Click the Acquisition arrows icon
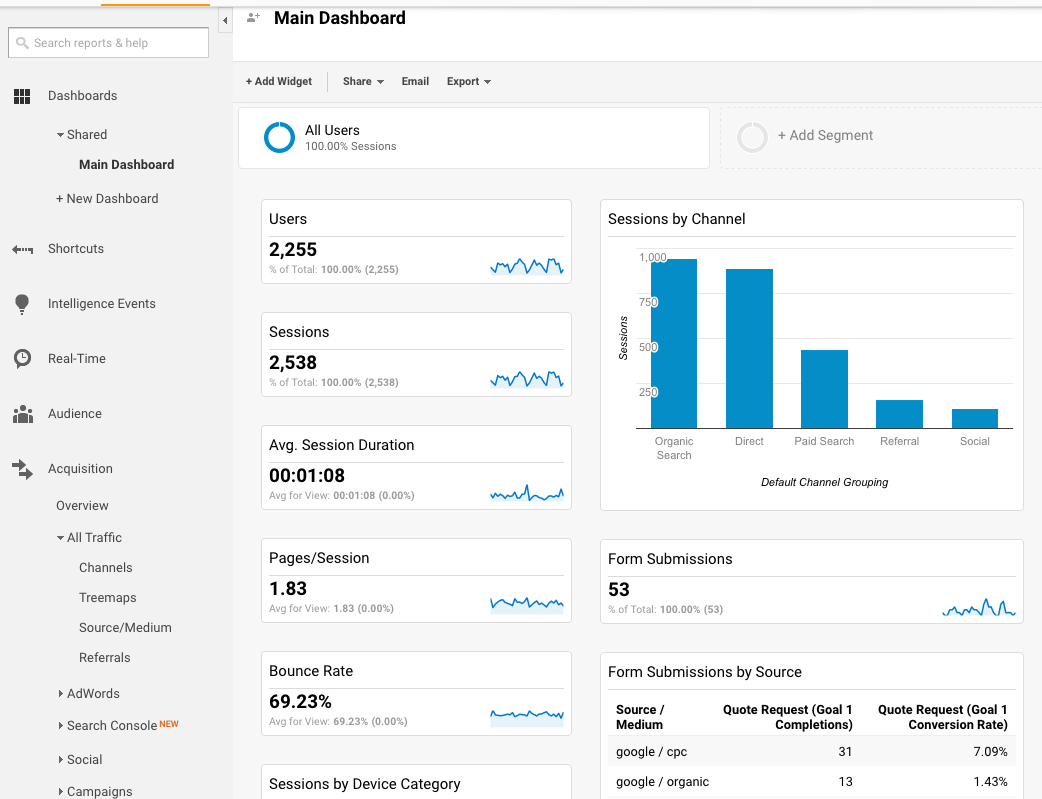The image size is (1042, 799). [22, 469]
